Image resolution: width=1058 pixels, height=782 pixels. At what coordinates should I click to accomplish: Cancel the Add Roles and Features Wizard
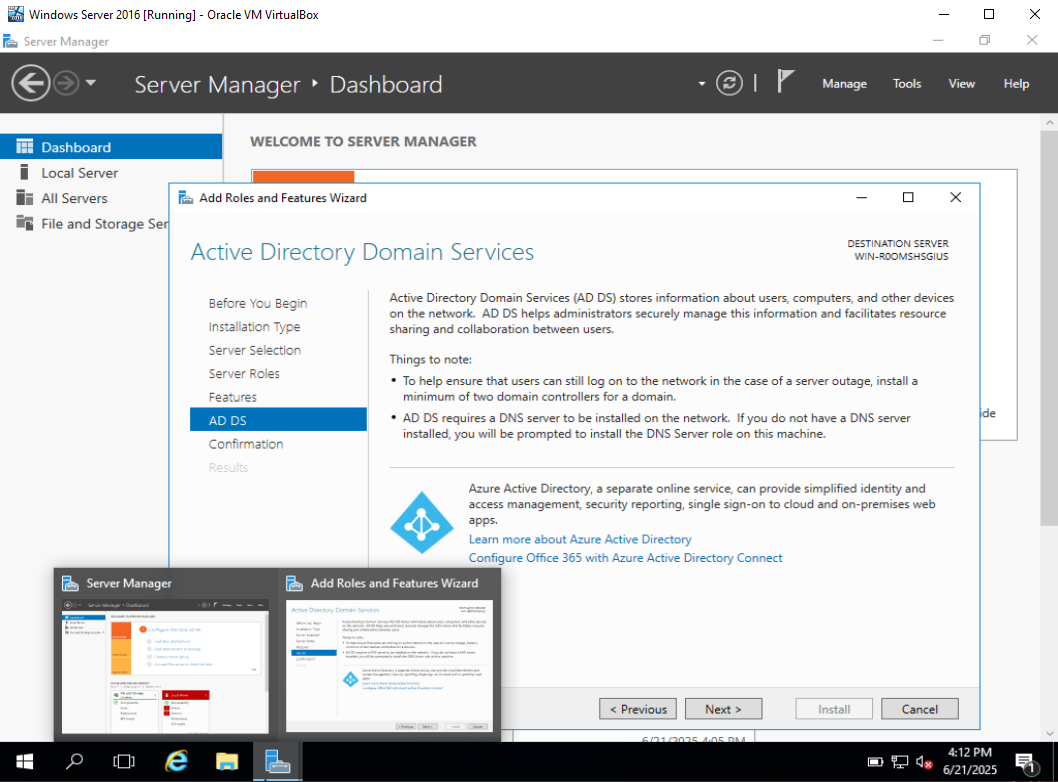(x=920, y=709)
